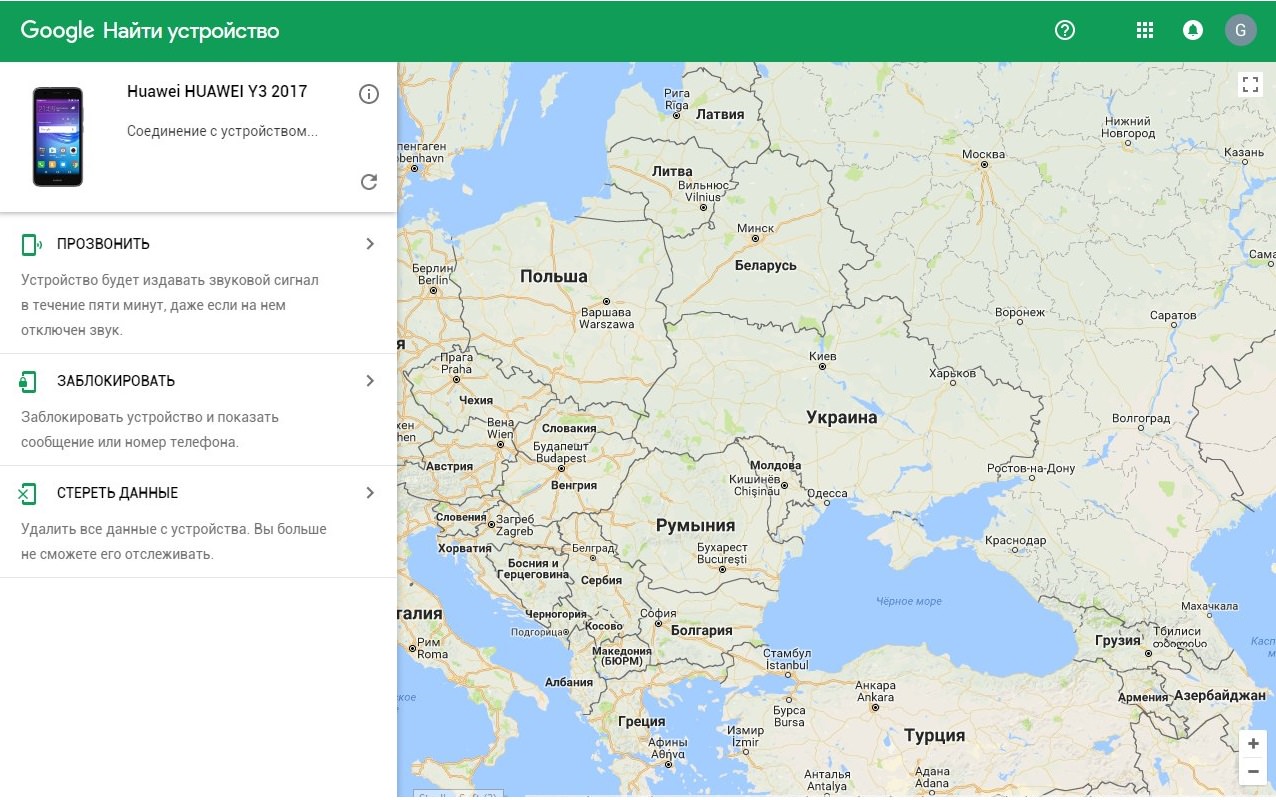Click the lock device icon
Screen dimensions: 1276x800
coord(28,381)
